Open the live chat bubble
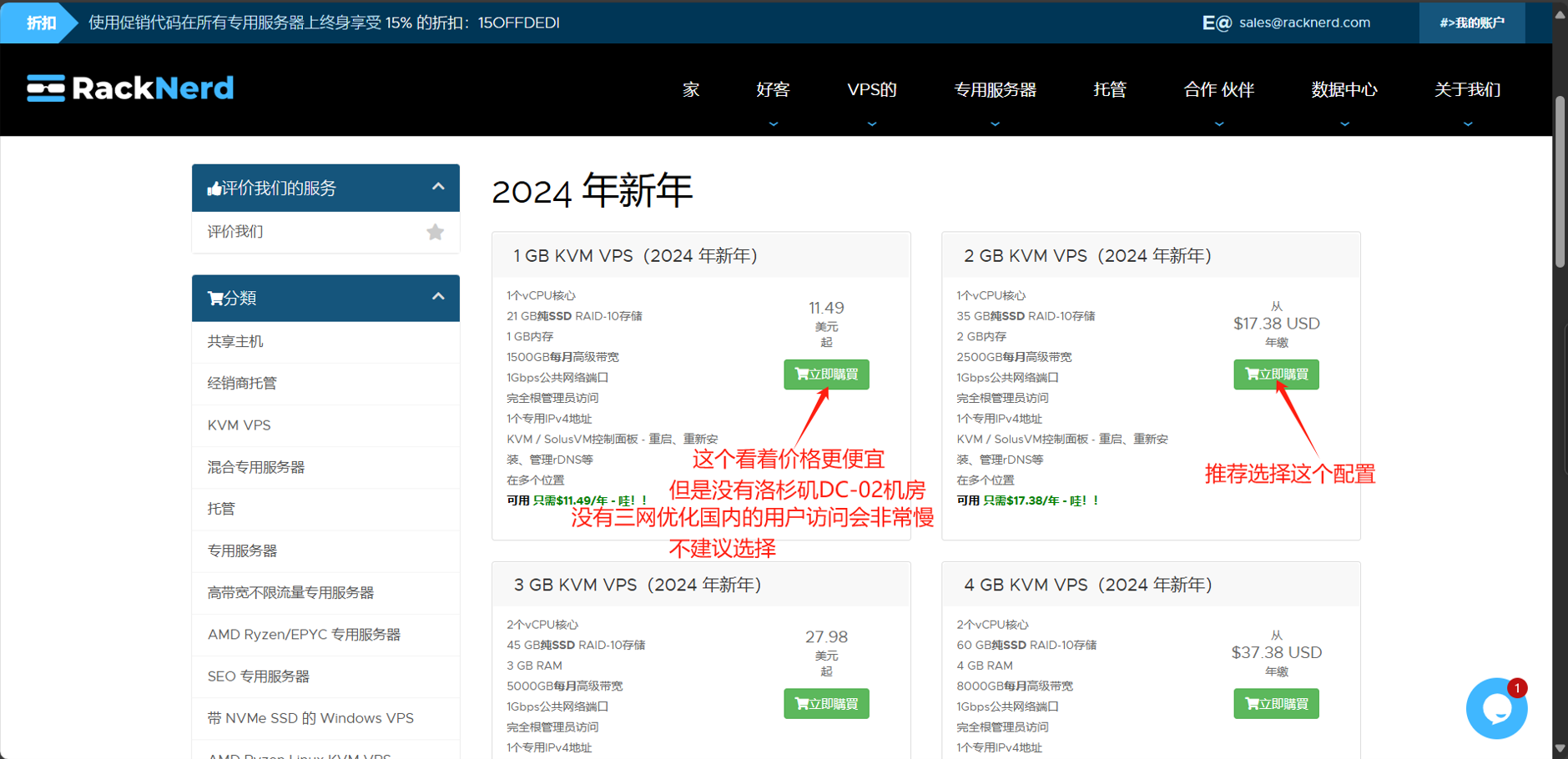Screen dimensions: 1568x759 point(1495,709)
